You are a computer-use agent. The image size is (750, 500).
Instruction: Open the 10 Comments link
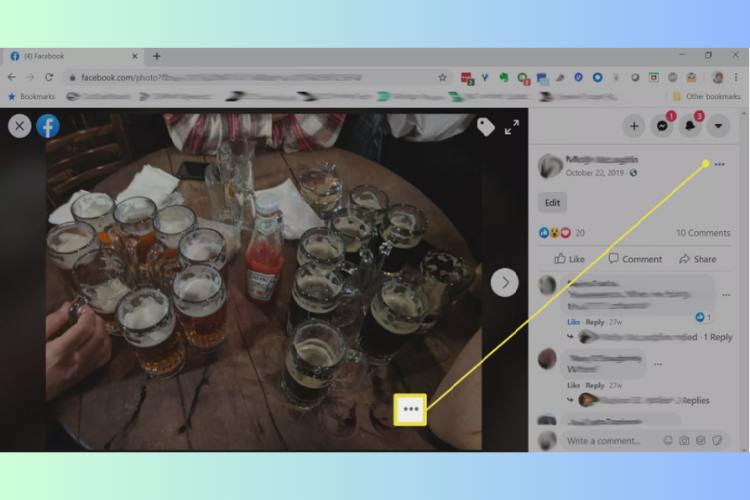(703, 233)
